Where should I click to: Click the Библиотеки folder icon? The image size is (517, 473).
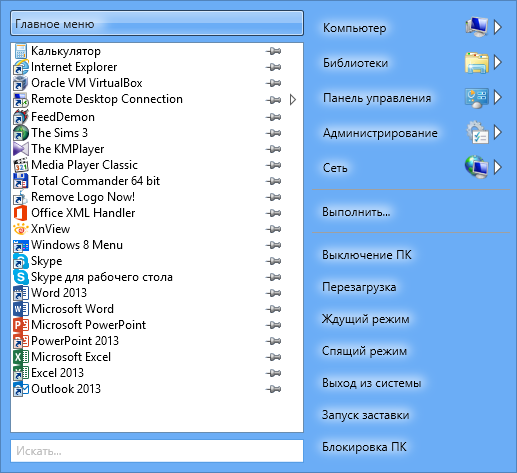477,63
